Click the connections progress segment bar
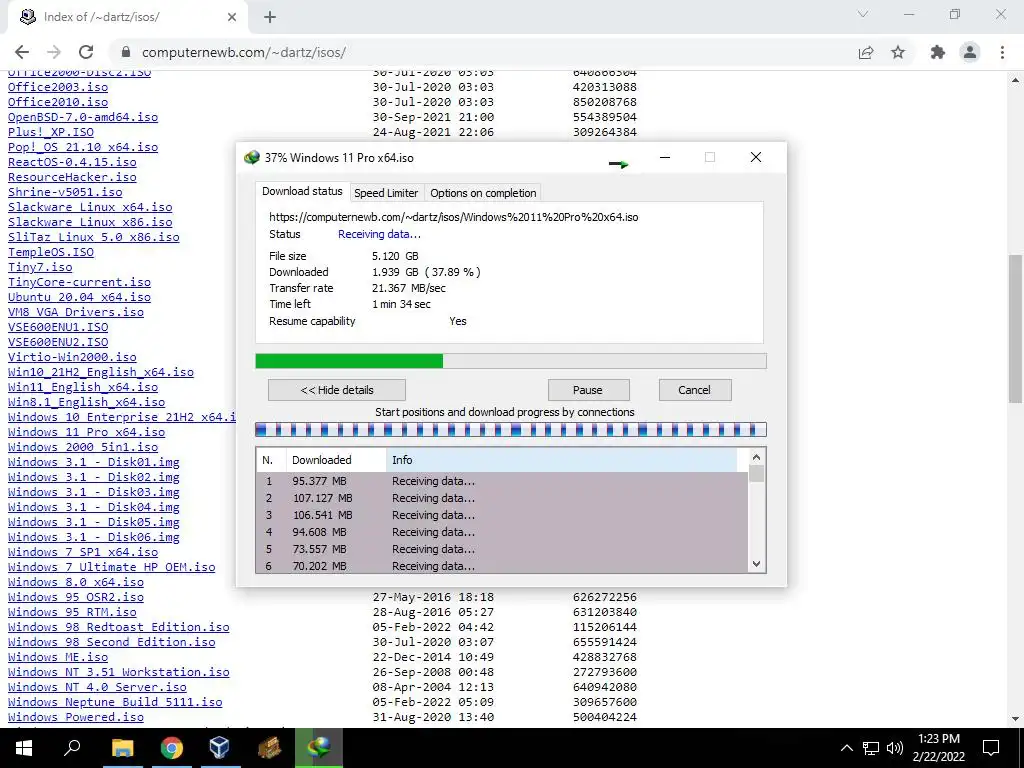Image resolution: width=1024 pixels, height=768 pixels. click(511, 430)
